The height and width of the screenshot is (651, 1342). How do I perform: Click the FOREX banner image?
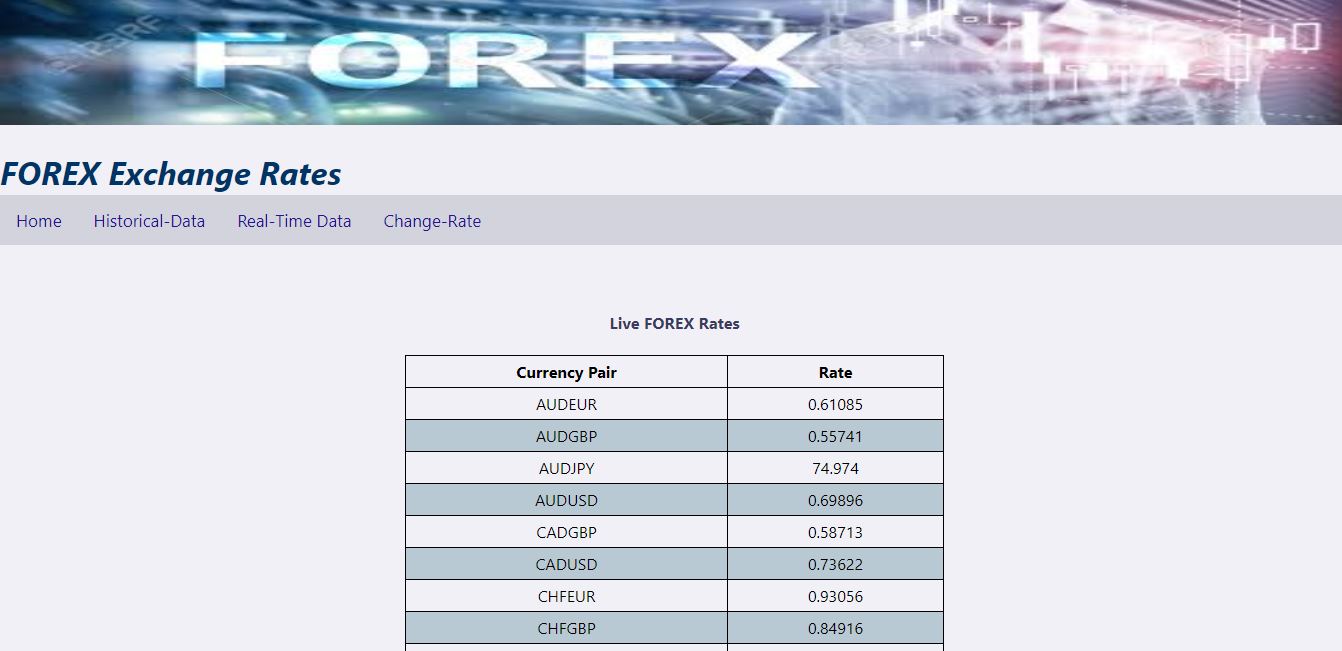pos(671,62)
